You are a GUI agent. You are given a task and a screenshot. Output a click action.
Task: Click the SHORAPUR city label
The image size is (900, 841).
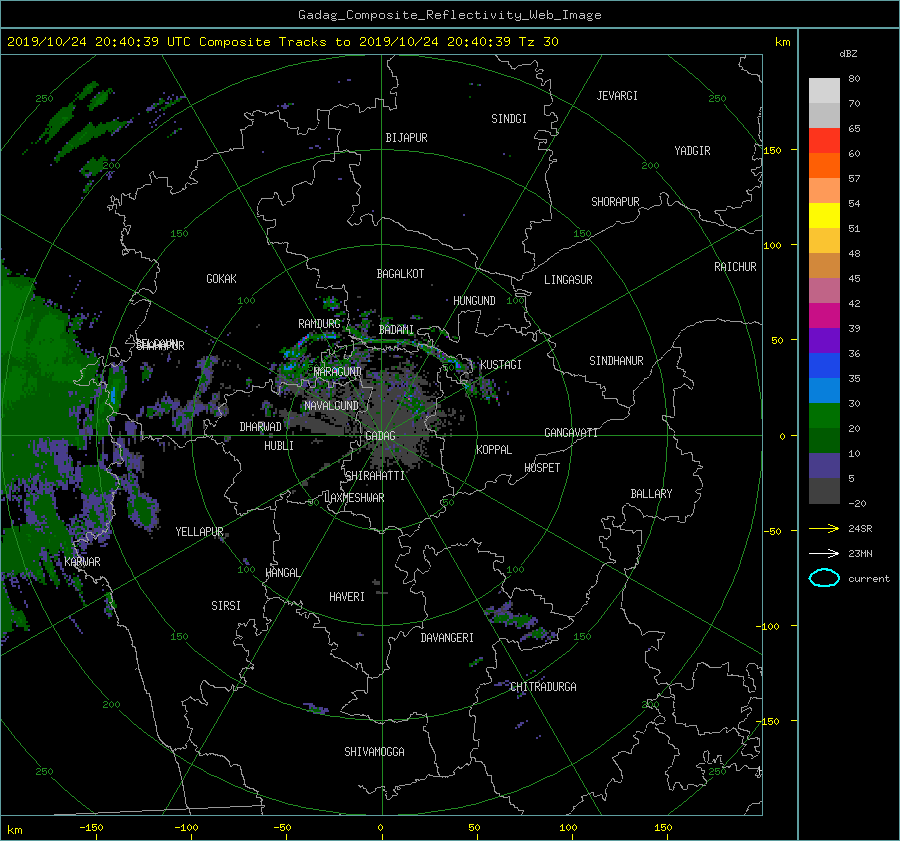coord(615,202)
